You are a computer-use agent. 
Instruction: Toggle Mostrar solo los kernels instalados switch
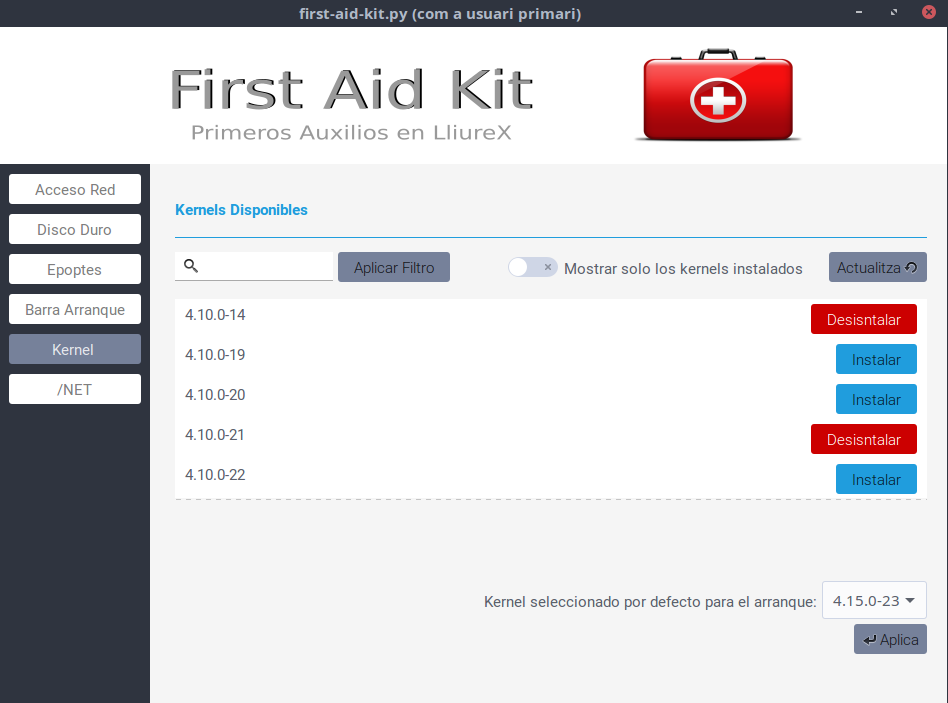tap(532, 267)
